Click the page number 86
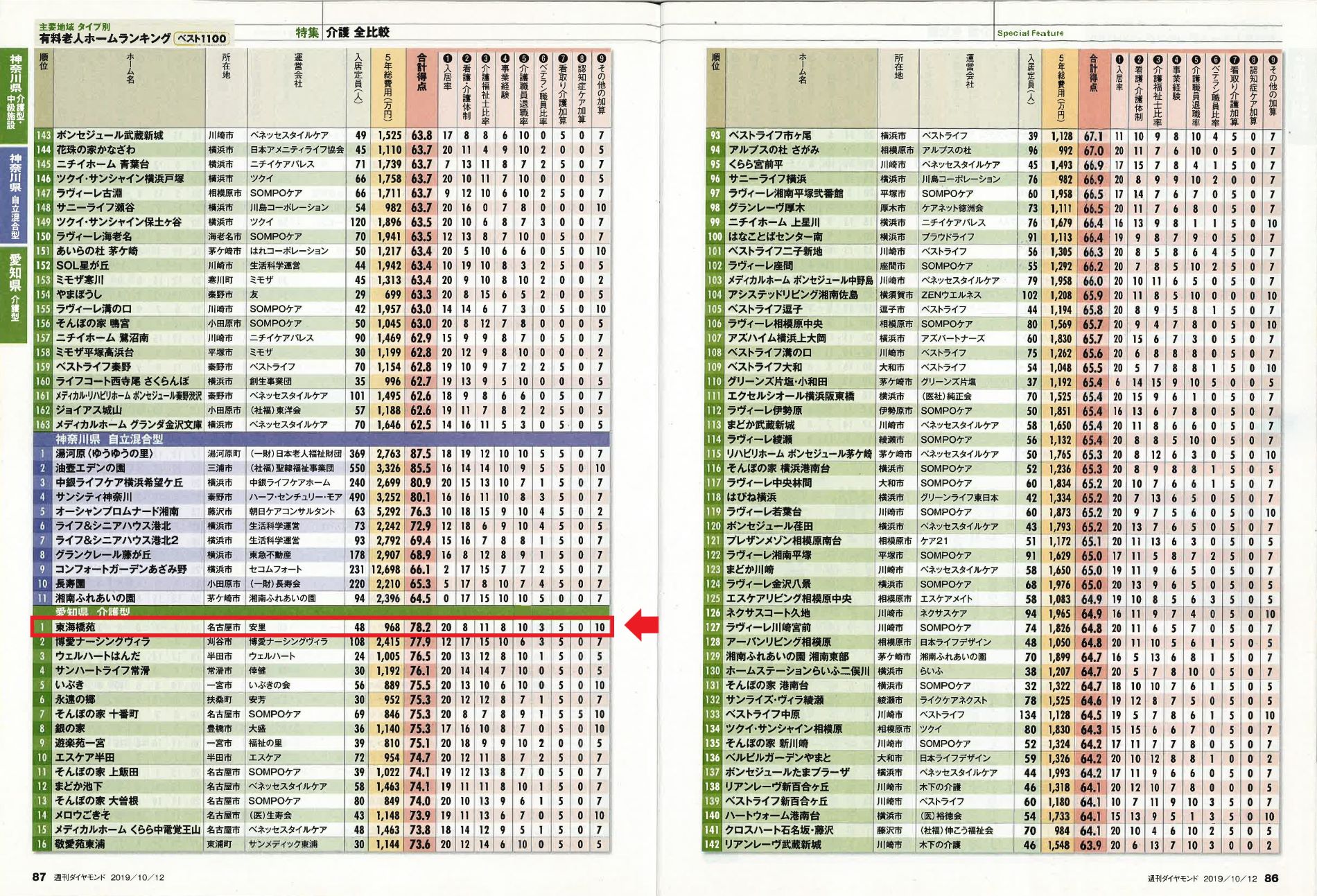 pos(1271,877)
